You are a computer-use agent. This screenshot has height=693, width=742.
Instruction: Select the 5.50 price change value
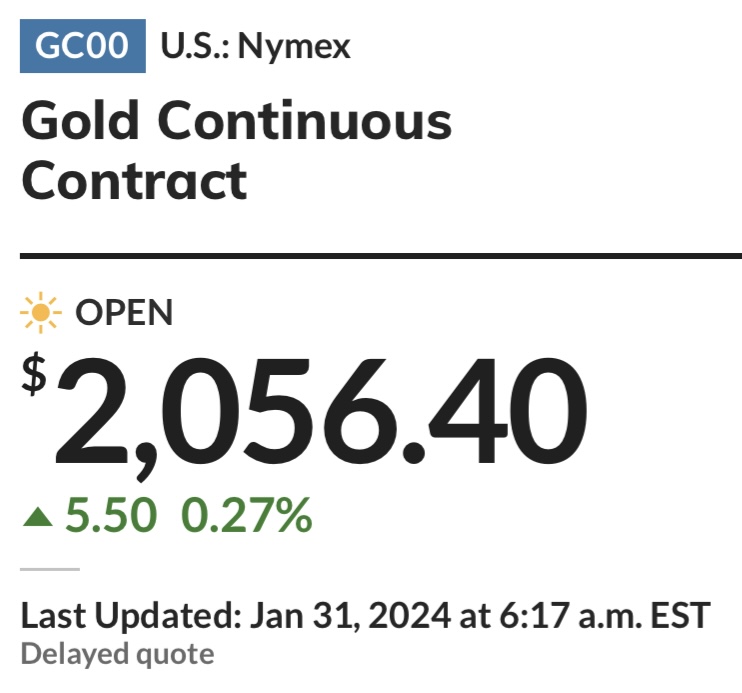pos(111,515)
